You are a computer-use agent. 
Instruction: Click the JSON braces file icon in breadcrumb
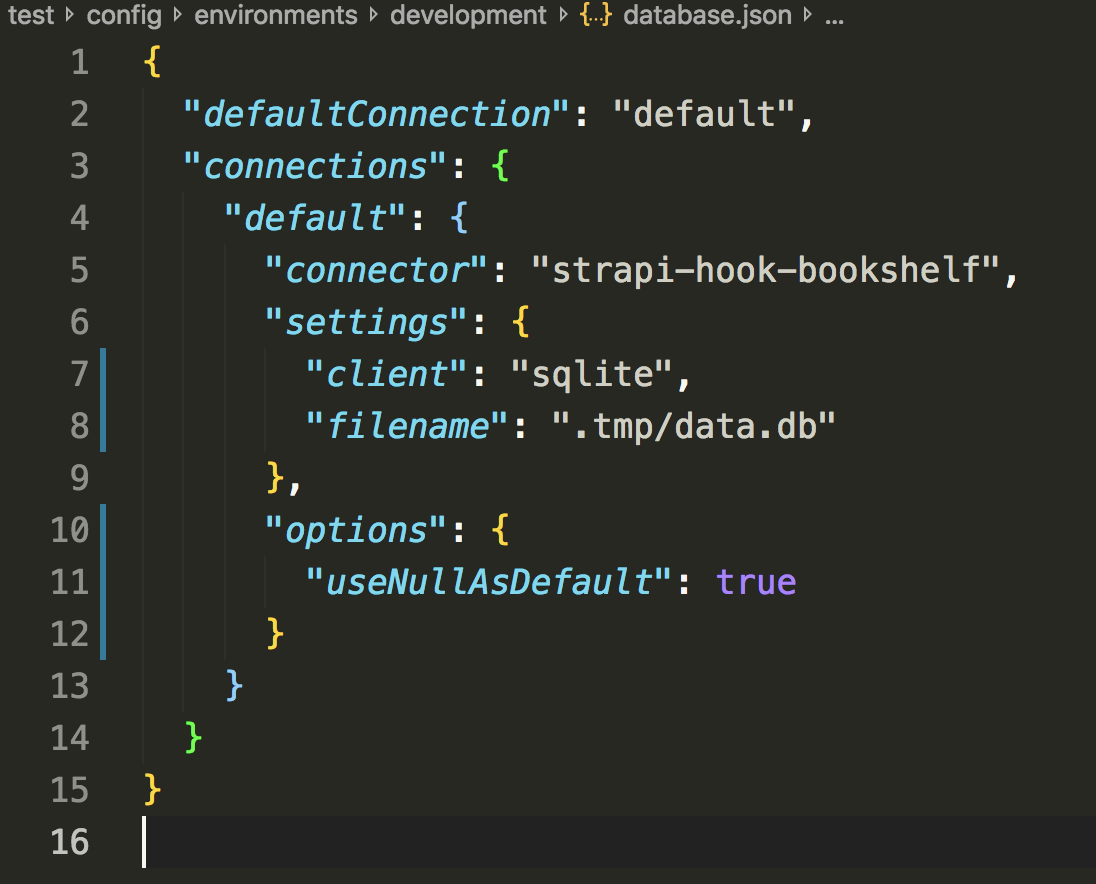596,15
